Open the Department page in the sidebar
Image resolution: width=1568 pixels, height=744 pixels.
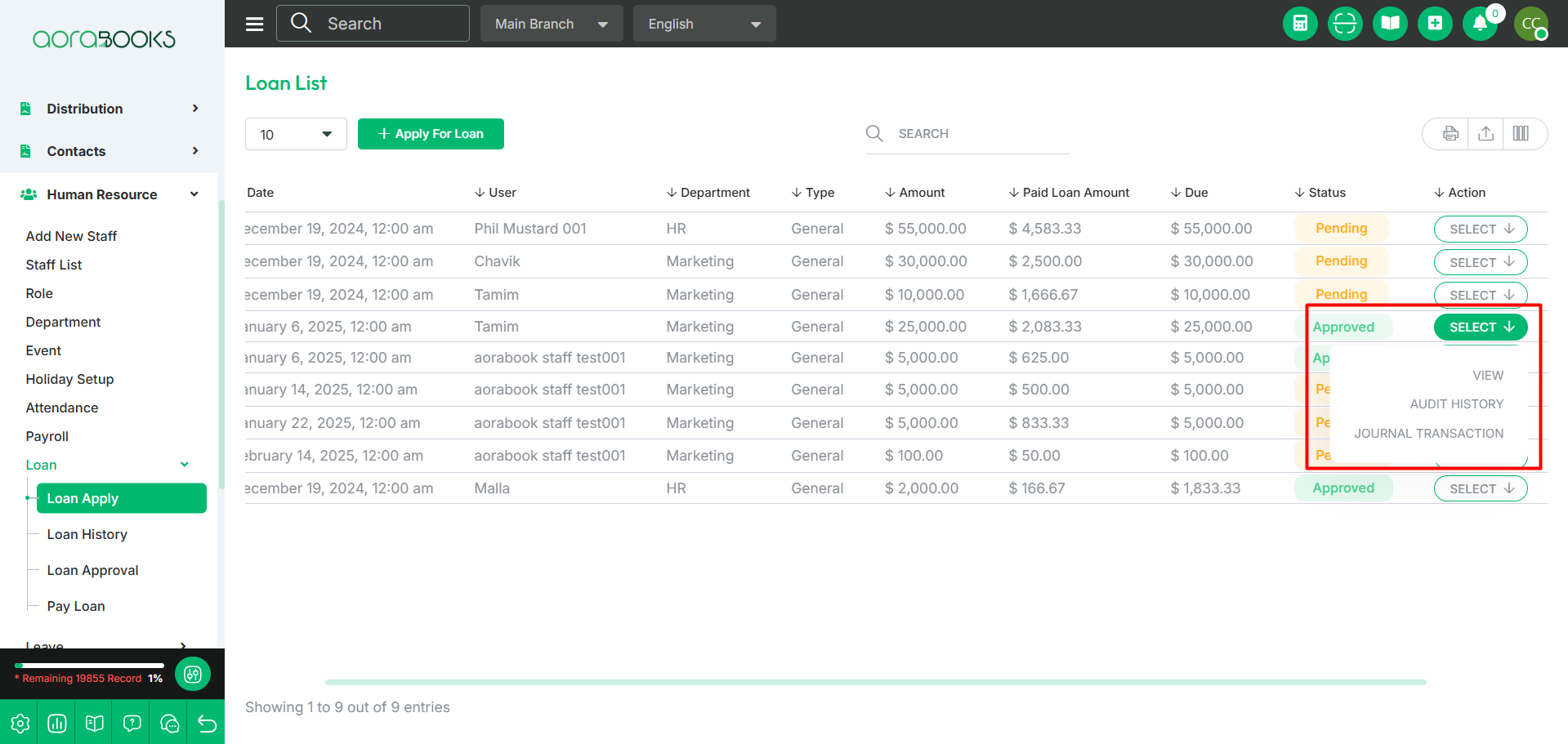coord(63,322)
